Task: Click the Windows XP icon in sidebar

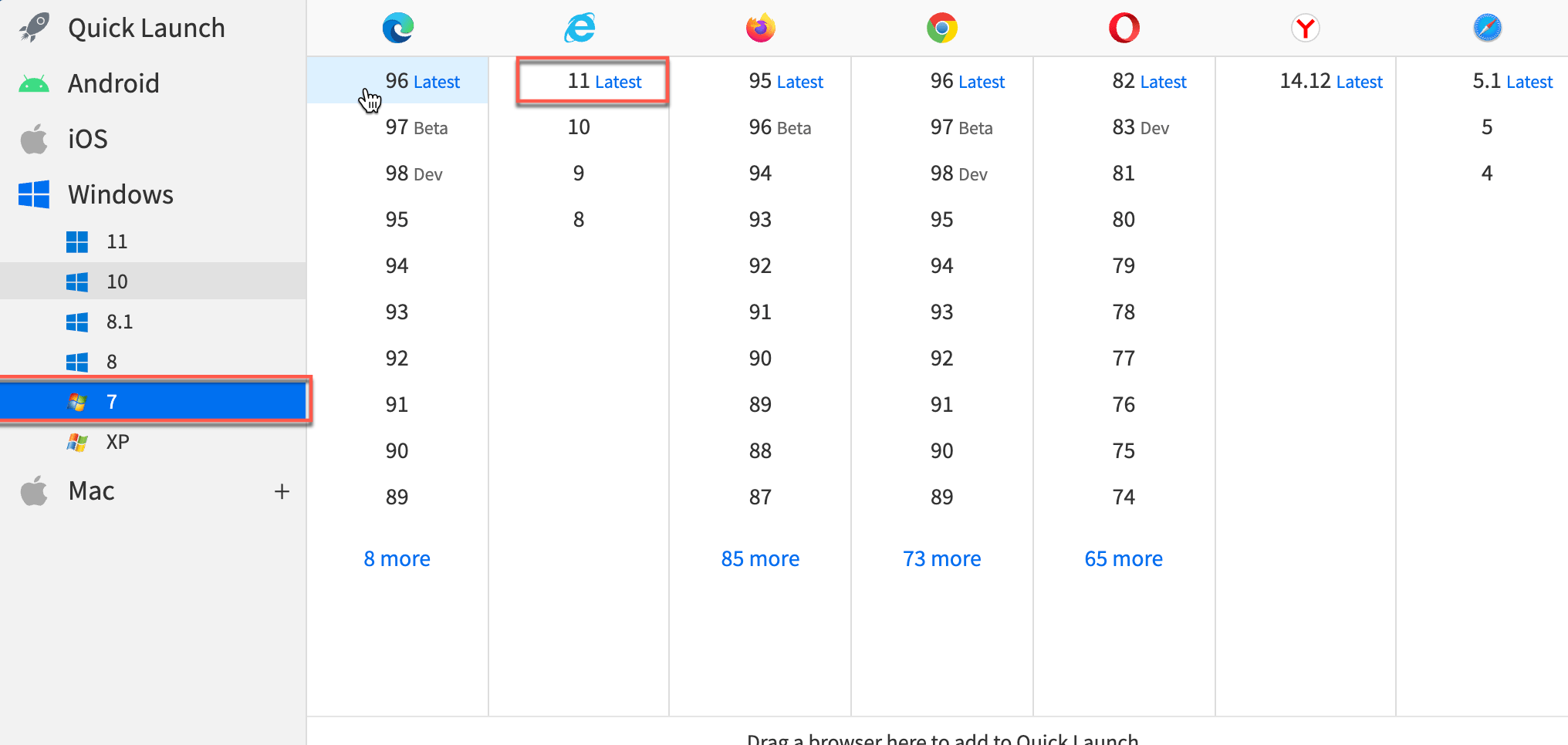Action: (77, 441)
